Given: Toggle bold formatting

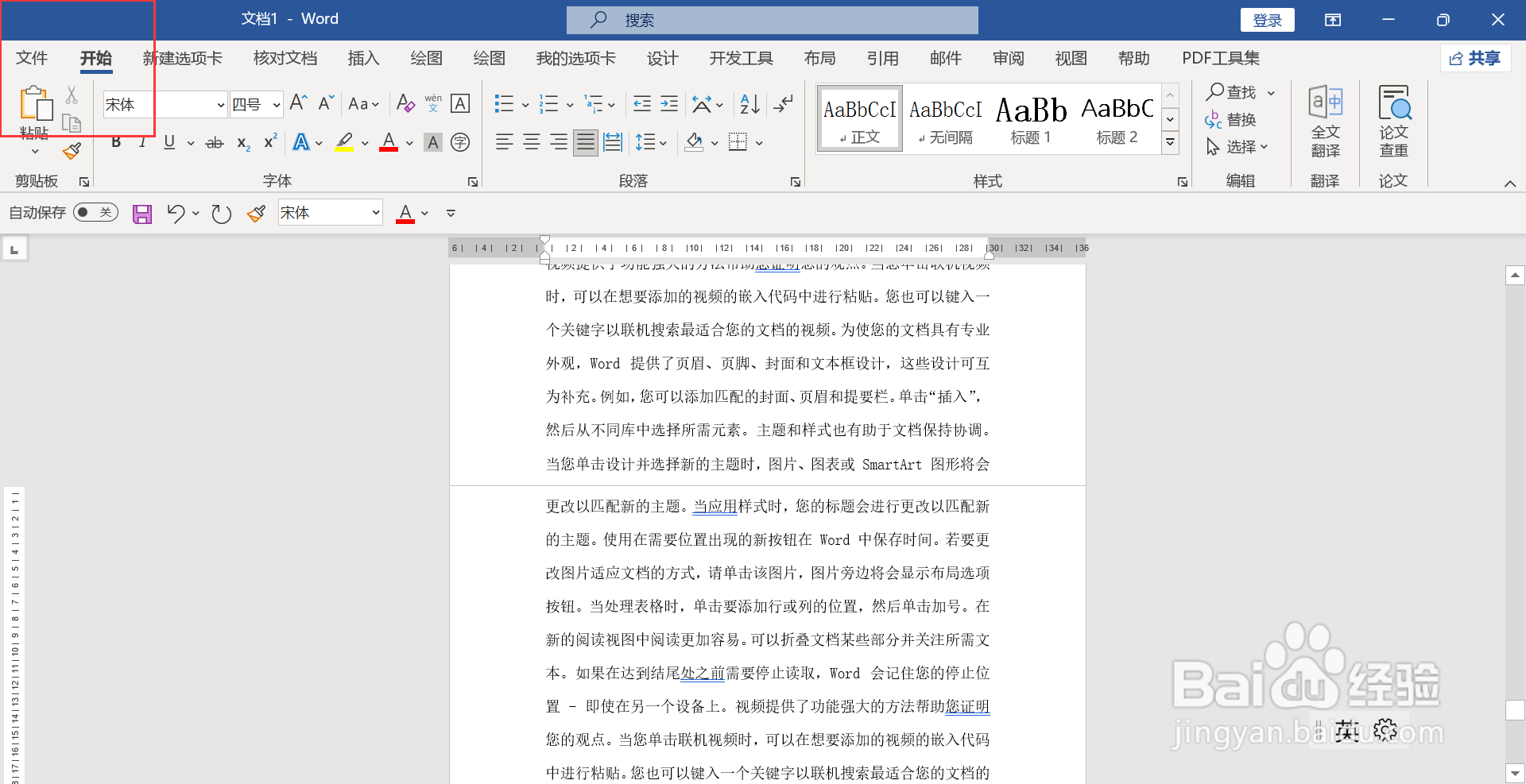Looking at the screenshot, I should click(x=116, y=142).
